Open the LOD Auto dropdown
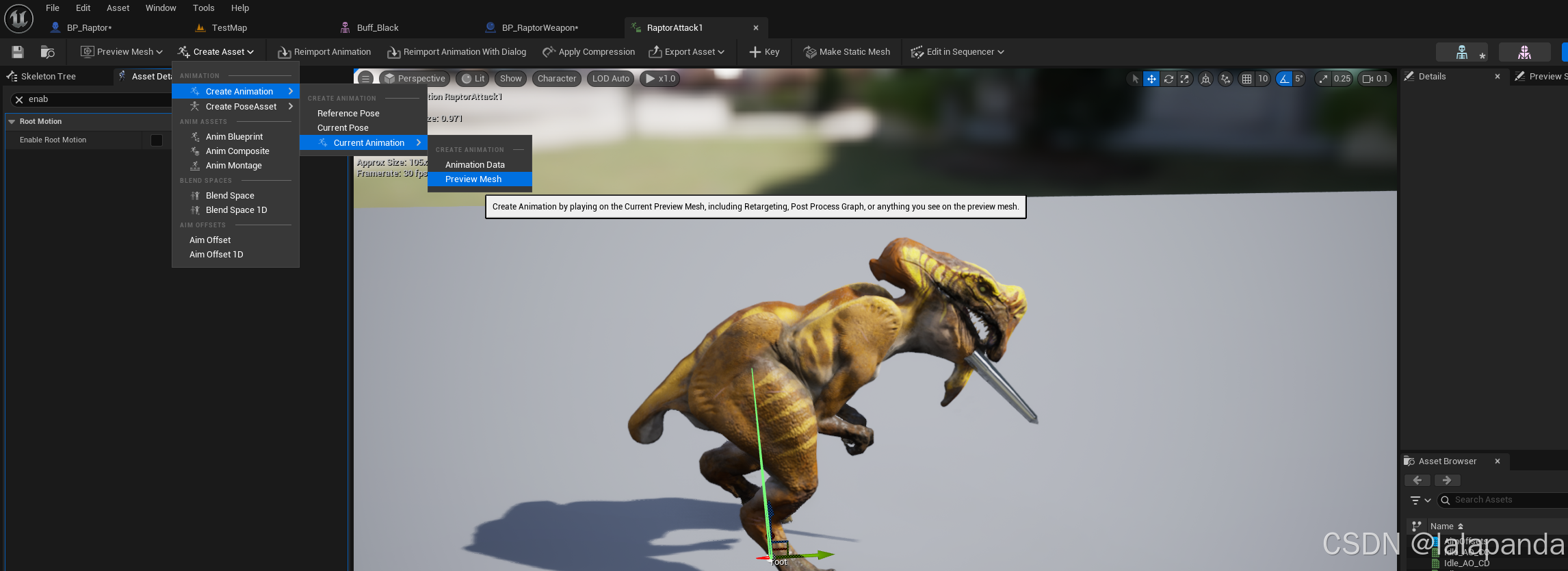Viewport: 1568px width, 571px height. point(611,79)
